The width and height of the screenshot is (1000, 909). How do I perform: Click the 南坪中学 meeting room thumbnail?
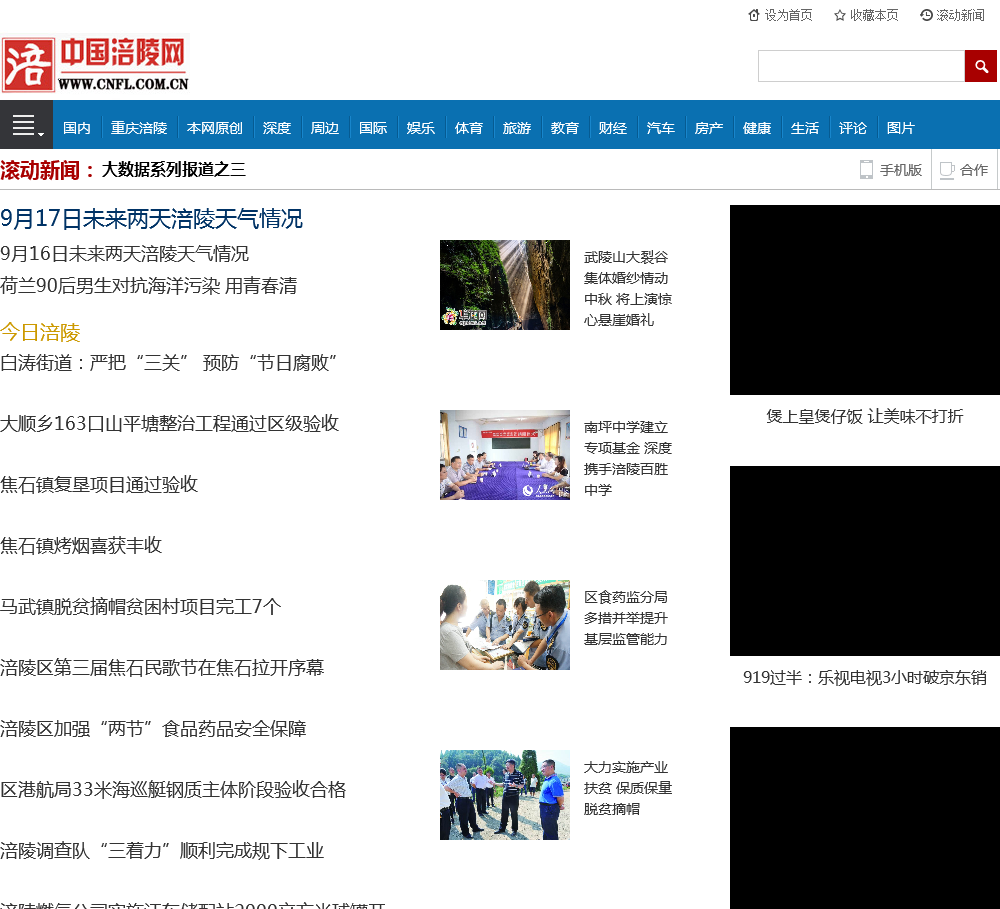tap(505, 455)
